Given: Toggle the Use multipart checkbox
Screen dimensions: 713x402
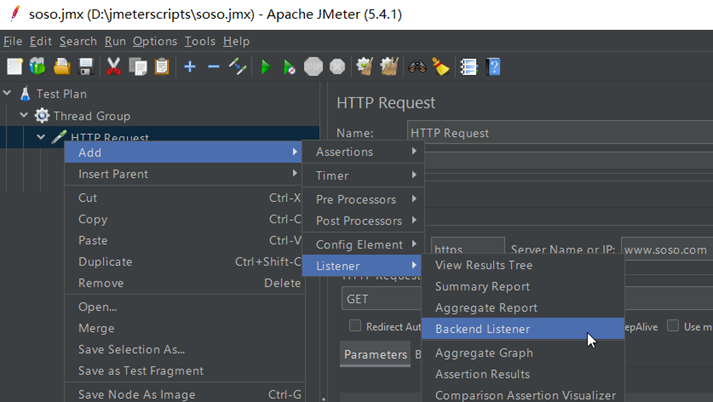Looking at the screenshot, I should tap(673, 326).
